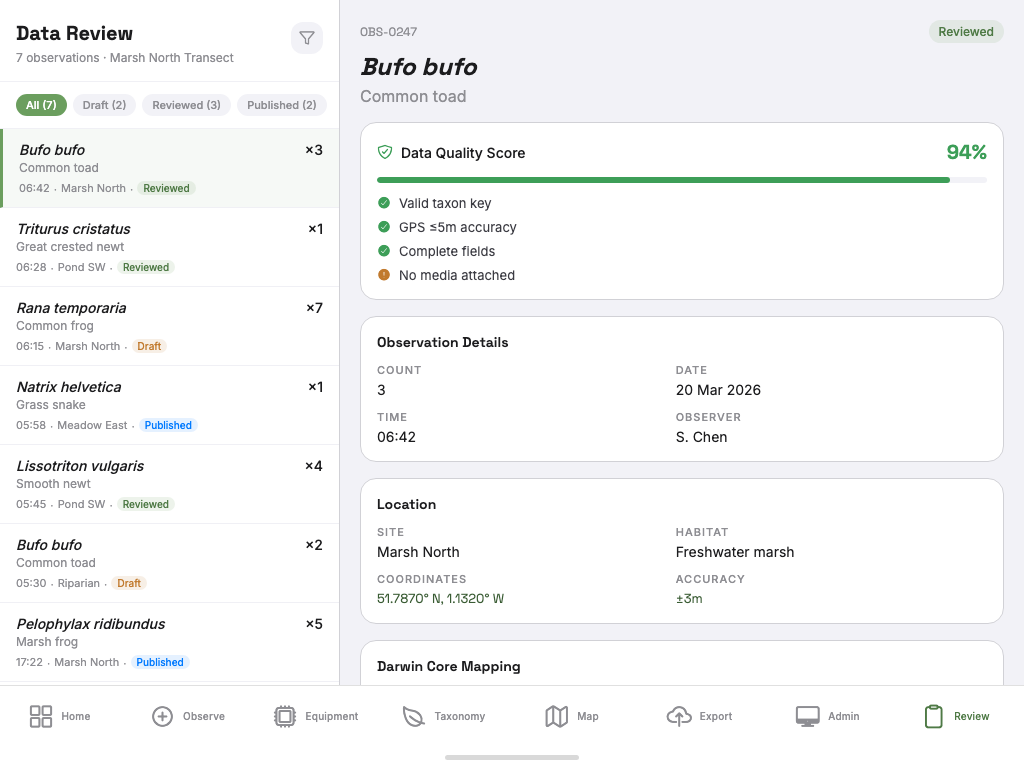Click the Data Quality Score progress bar
1024x768 pixels.
681,180
